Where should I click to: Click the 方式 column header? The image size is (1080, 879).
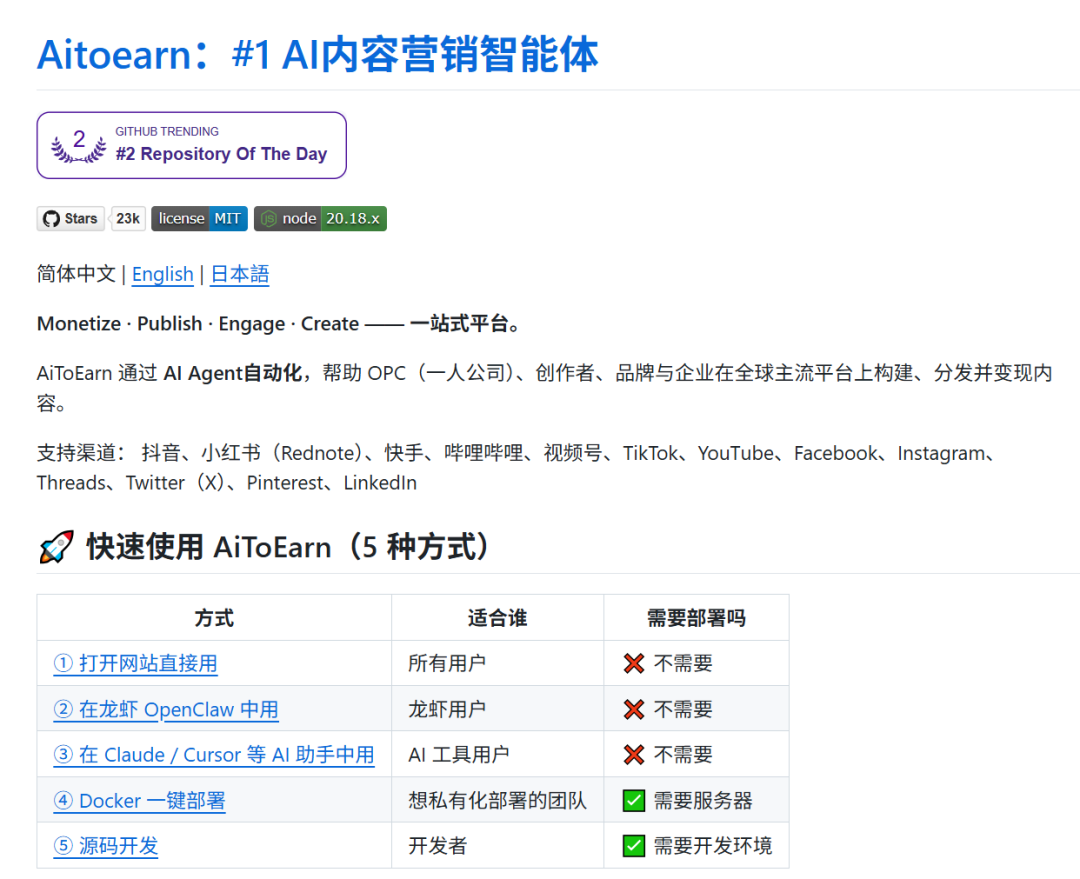pos(214,618)
